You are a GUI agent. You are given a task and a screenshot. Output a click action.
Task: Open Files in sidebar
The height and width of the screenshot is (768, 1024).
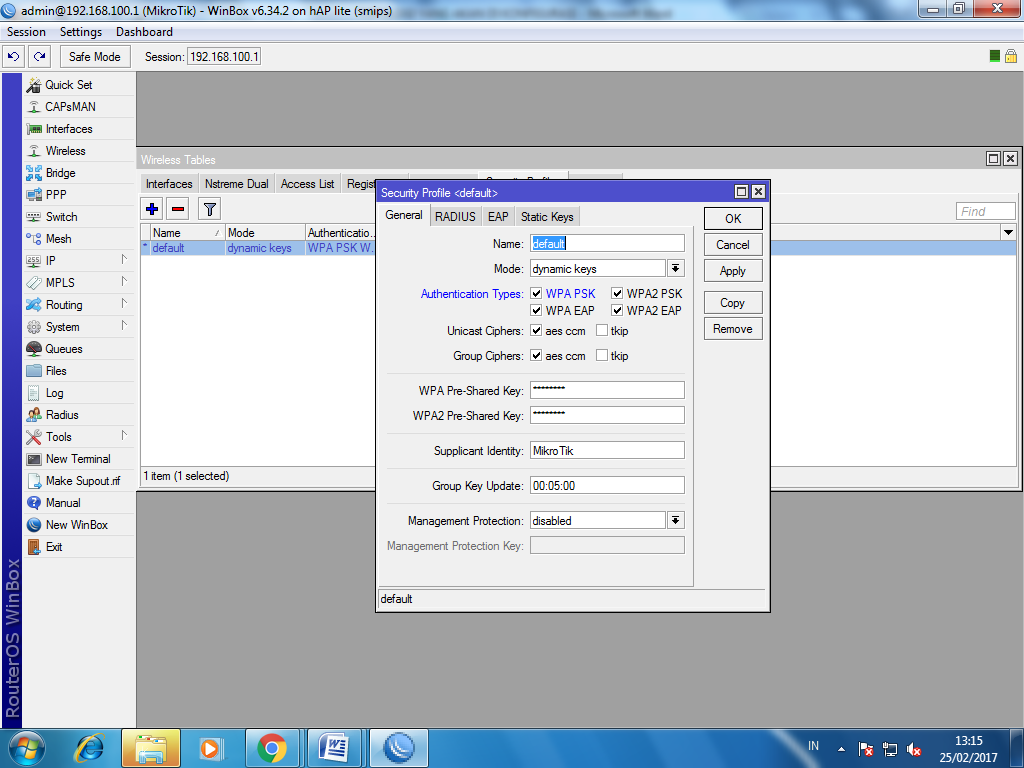pos(56,371)
